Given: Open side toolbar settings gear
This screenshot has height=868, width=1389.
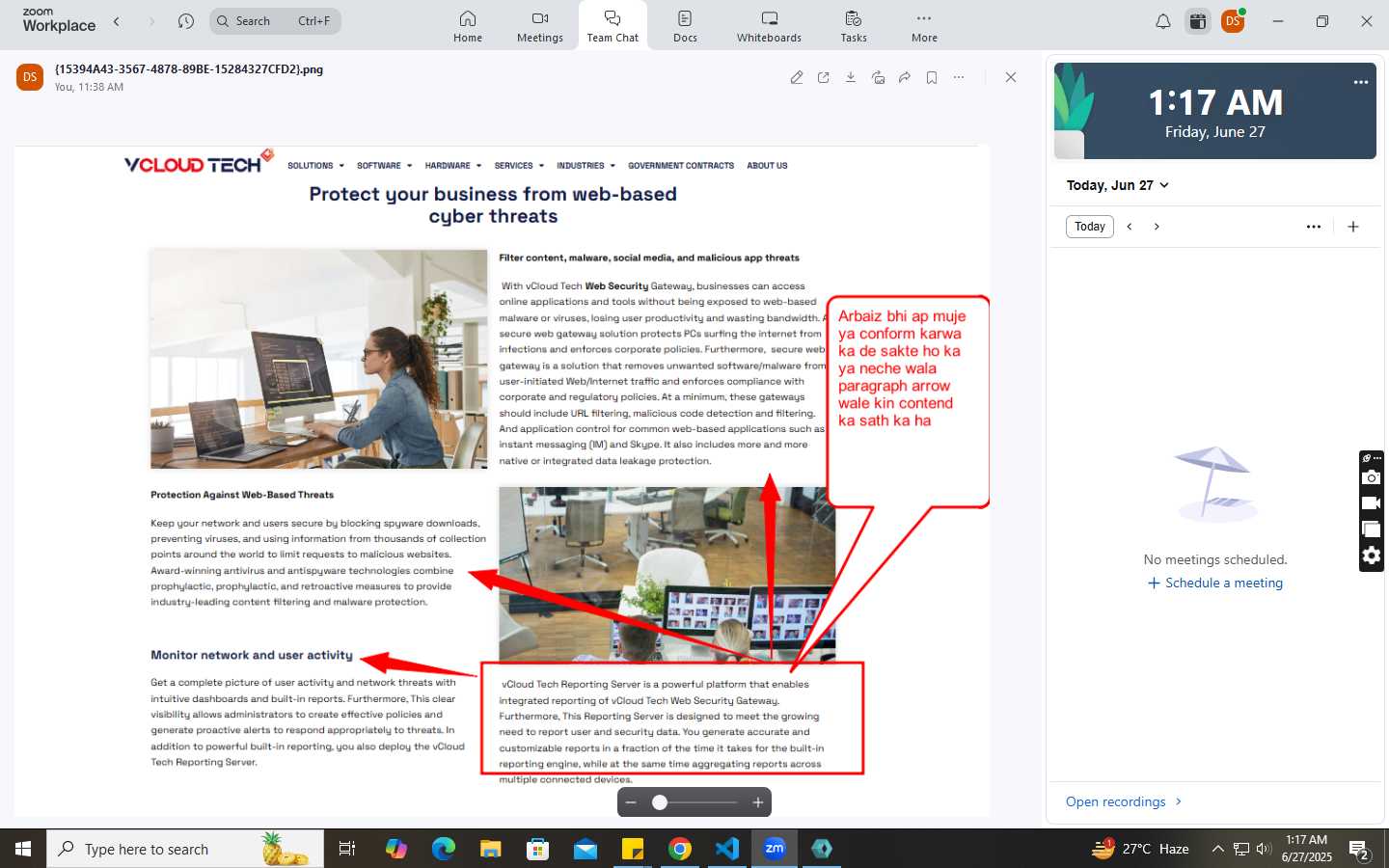Looking at the screenshot, I should coord(1371,556).
